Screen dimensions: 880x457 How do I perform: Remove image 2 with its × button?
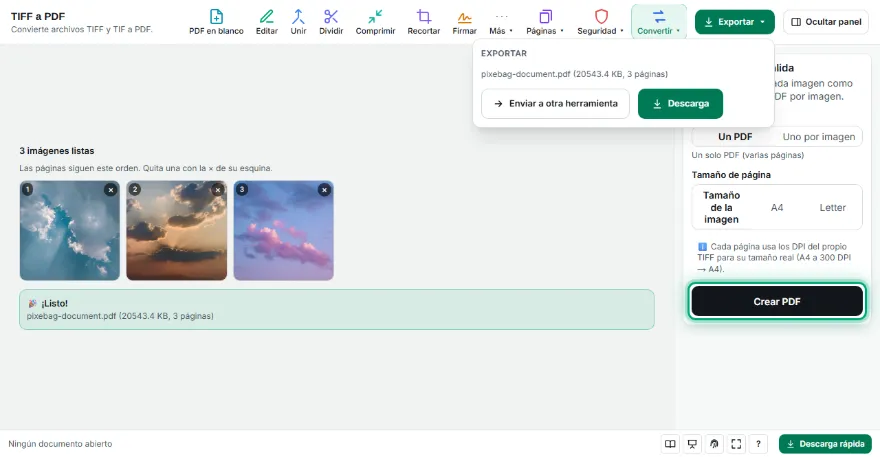(218, 190)
